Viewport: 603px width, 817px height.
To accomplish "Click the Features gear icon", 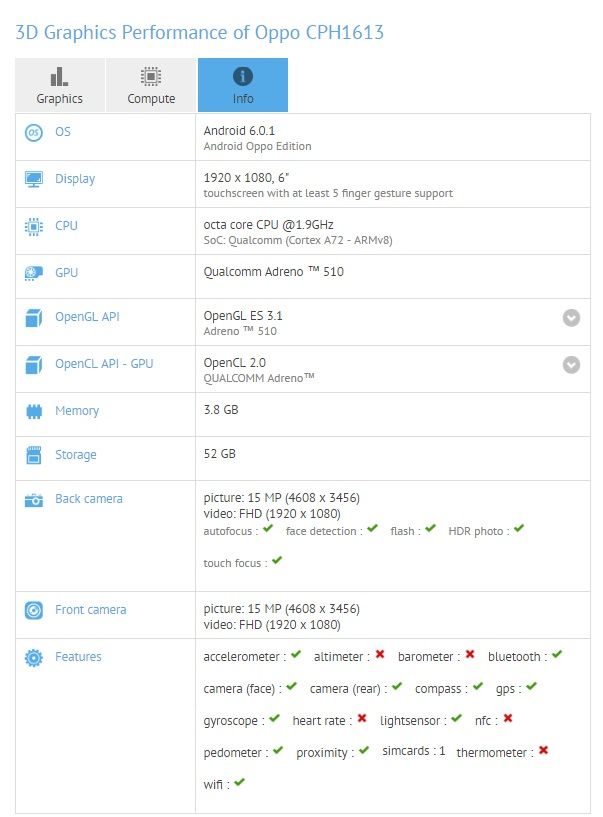I will click(x=34, y=658).
